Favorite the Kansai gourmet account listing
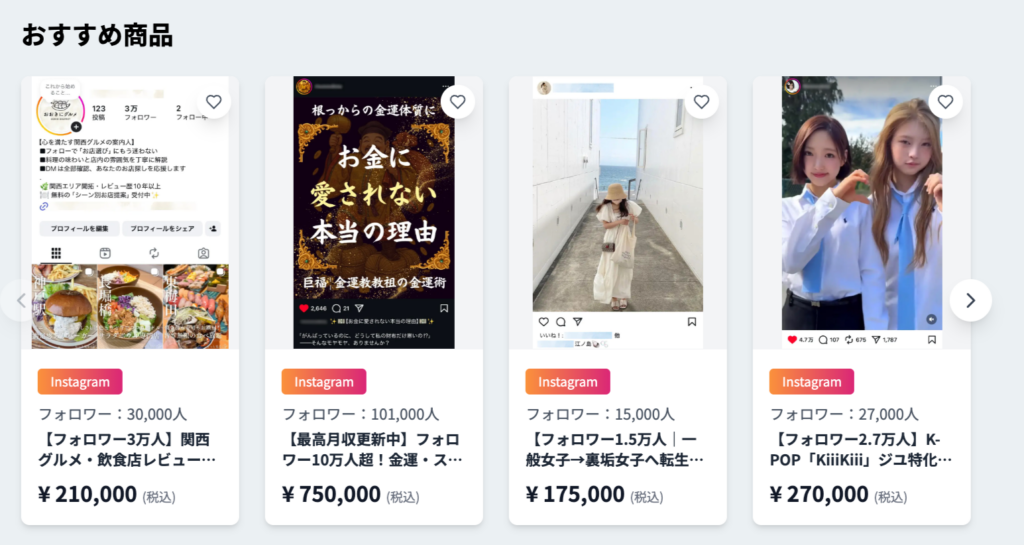The width and height of the screenshot is (1024, 545). pyautogui.click(x=213, y=101)
